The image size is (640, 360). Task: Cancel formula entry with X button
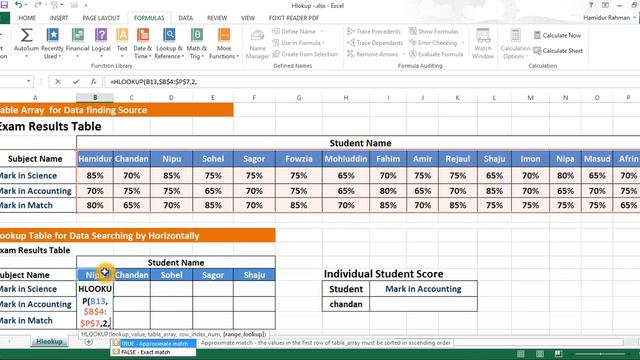[x=58, y=82]
